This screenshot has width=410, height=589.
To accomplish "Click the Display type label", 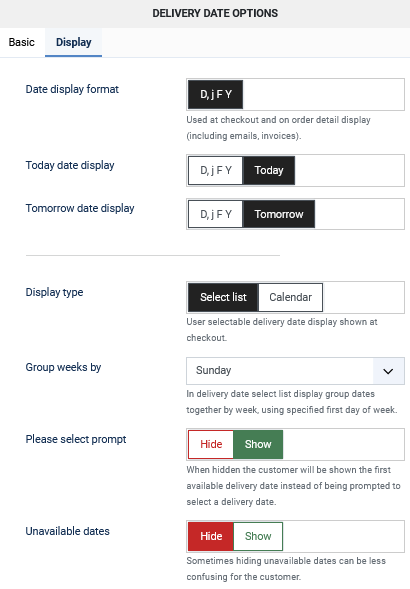I will (x=54, y=292).
